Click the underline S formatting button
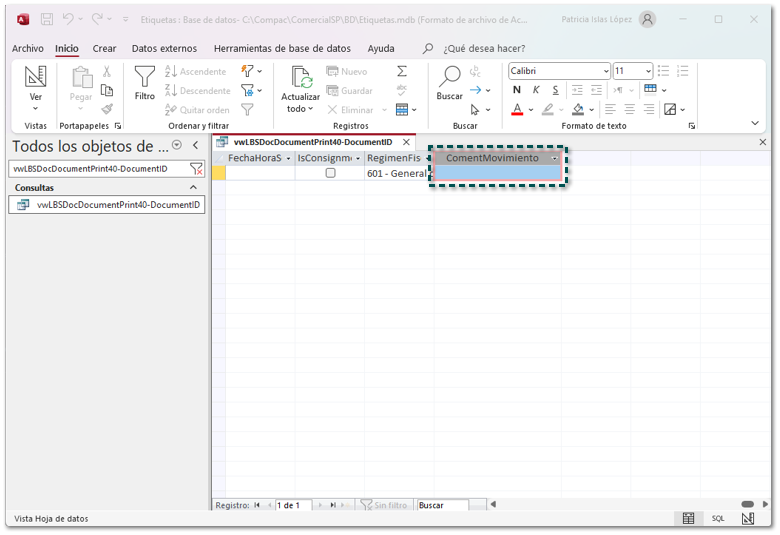Image resolution: width=780 pixels, height=535 pixels. pos(555,90)
